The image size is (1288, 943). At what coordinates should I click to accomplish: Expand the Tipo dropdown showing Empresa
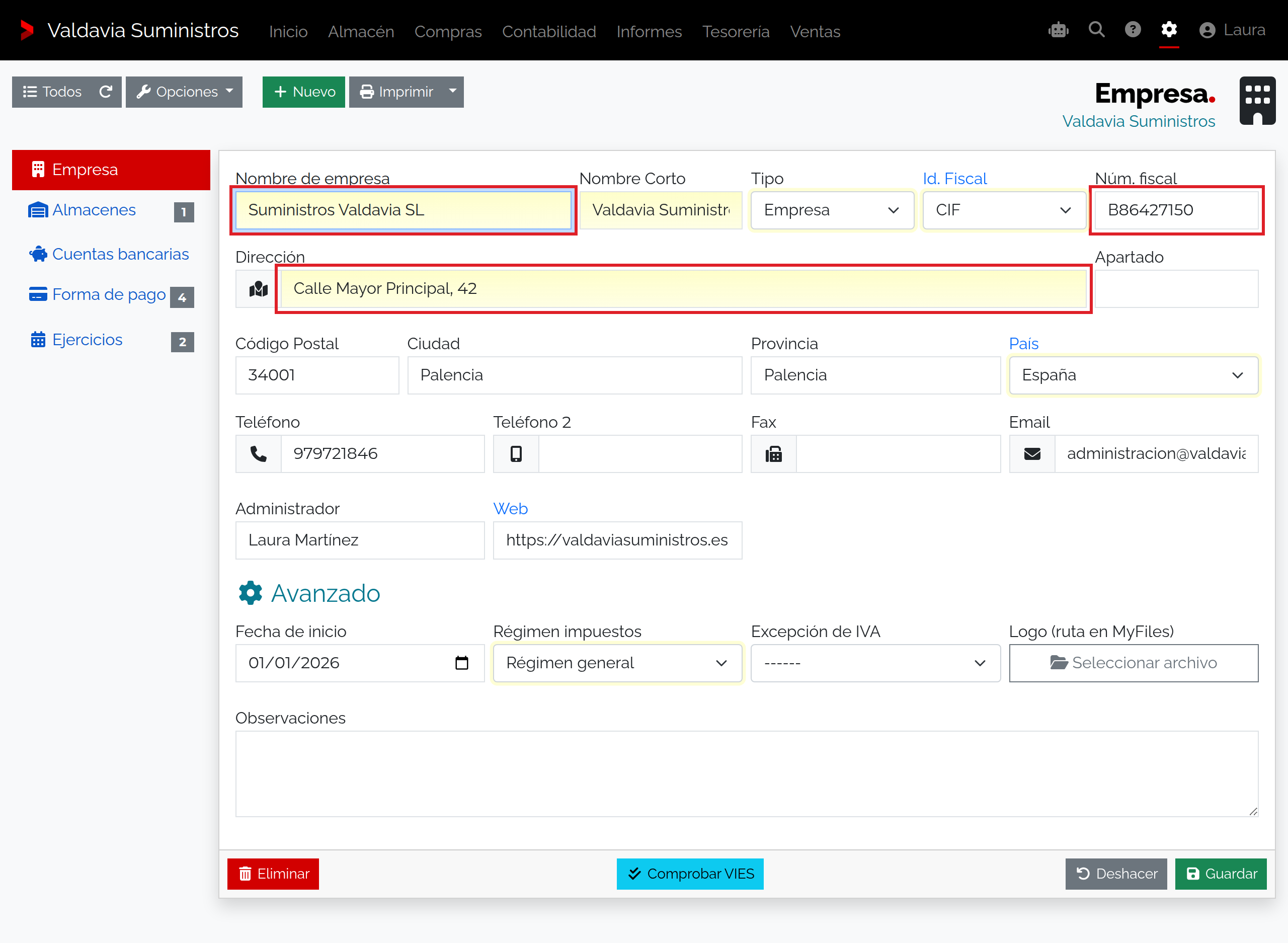tap(832, 210)
